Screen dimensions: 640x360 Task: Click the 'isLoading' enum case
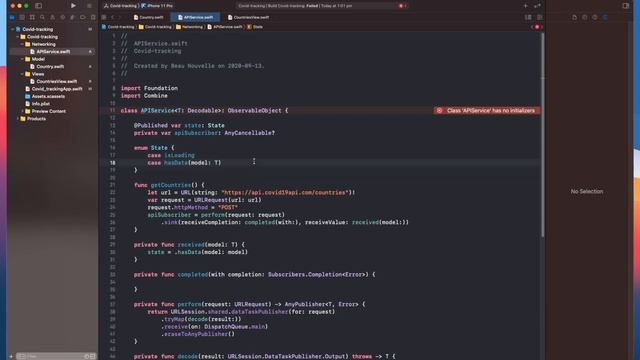pyautogui.click(x=179, y=156)
